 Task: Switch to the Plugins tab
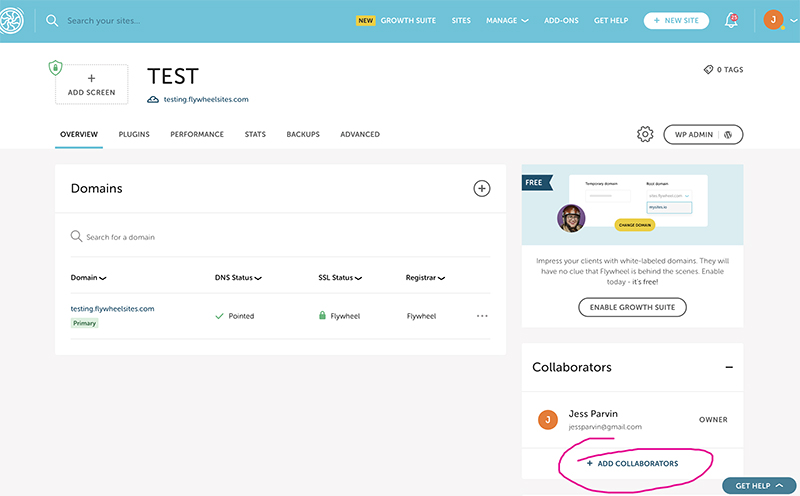tap(134, 134)
